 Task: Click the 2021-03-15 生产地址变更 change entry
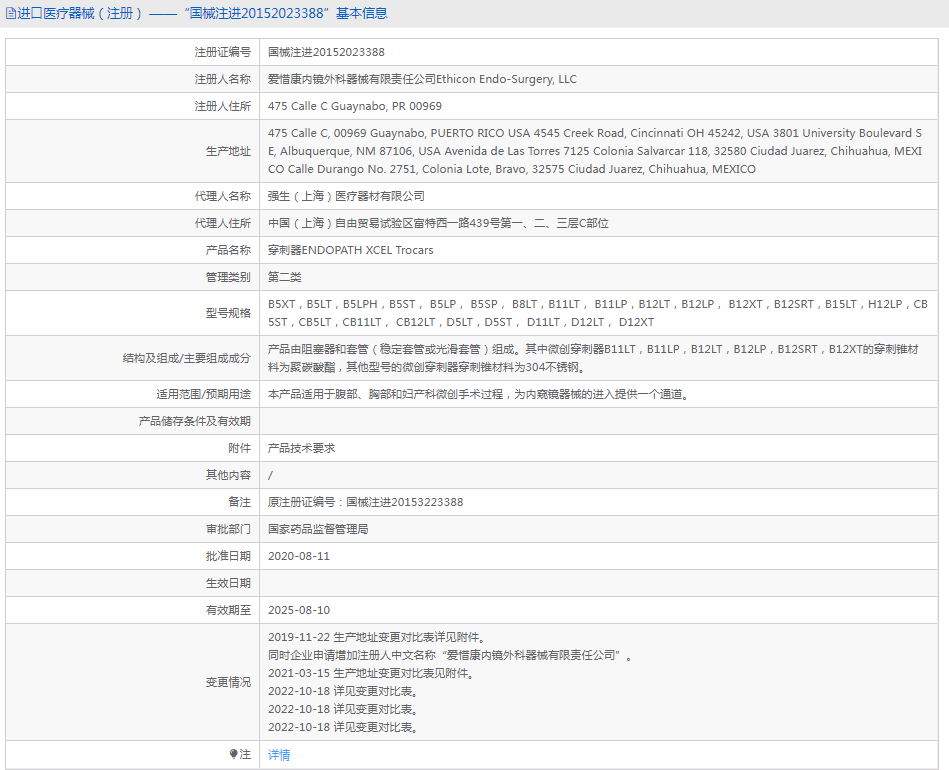point(371,673)
